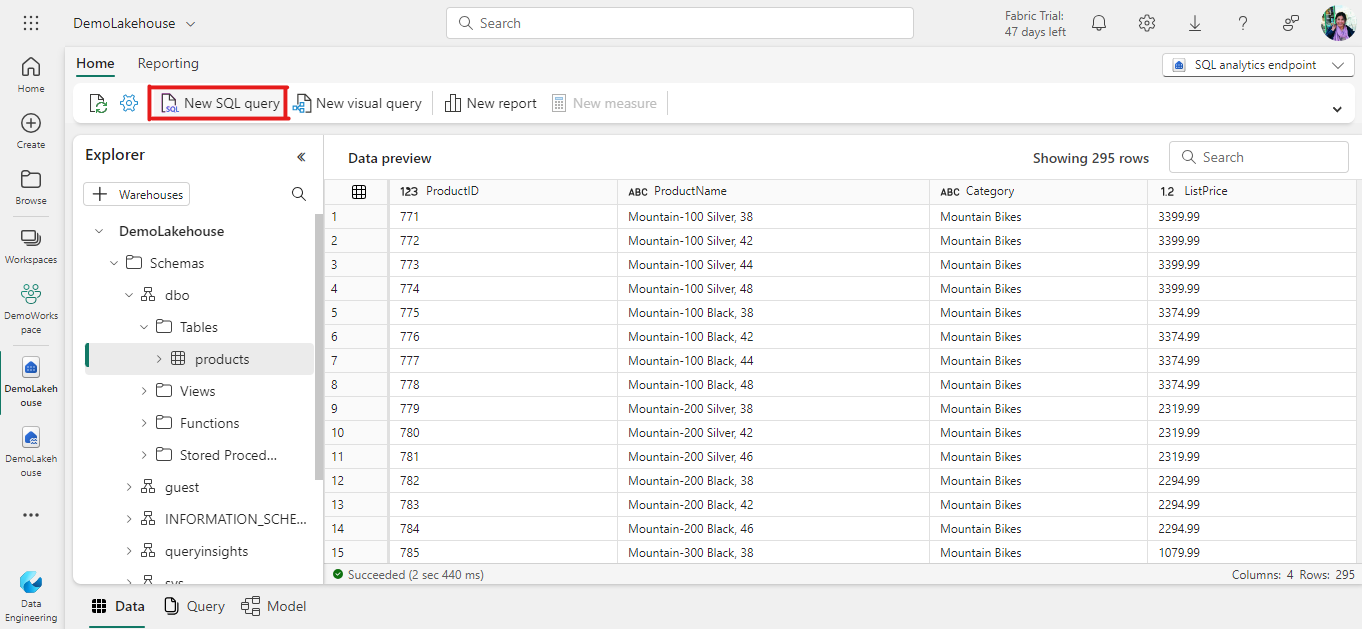
Task: Open the feedback icon in the header
Action: [x=1291, y=23]
